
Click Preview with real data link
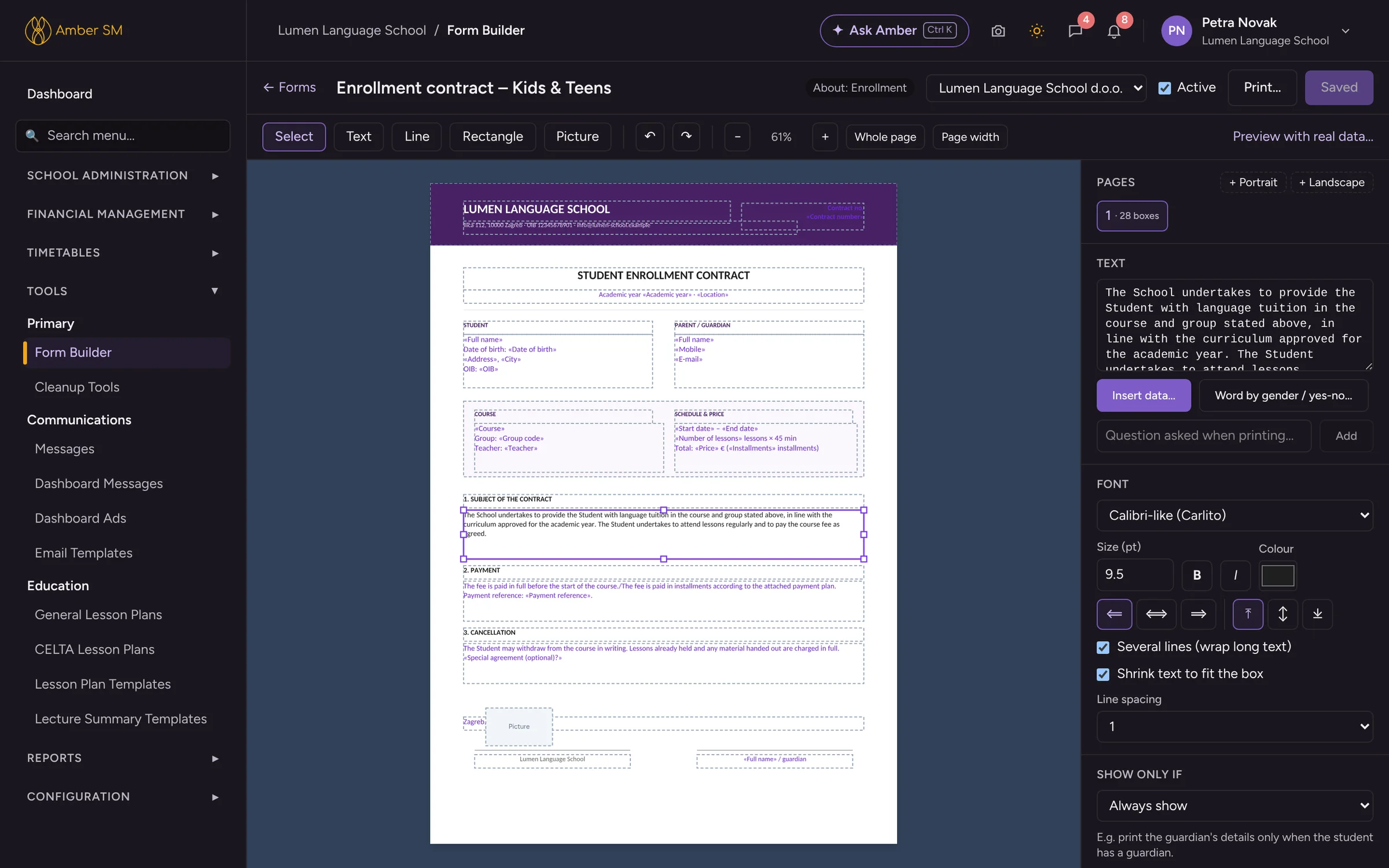1303,137
